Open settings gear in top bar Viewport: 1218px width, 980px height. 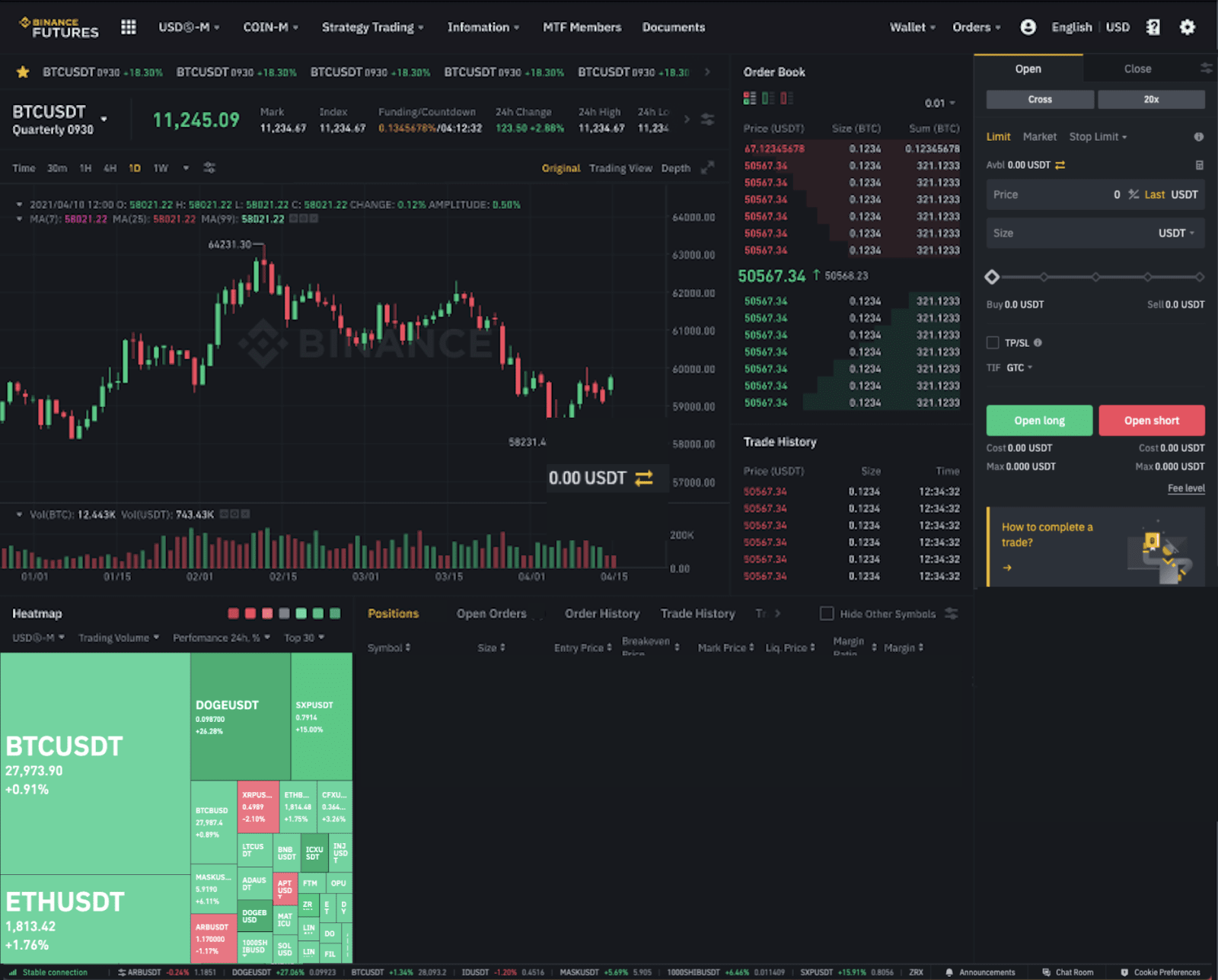(x=1187, y=27)
